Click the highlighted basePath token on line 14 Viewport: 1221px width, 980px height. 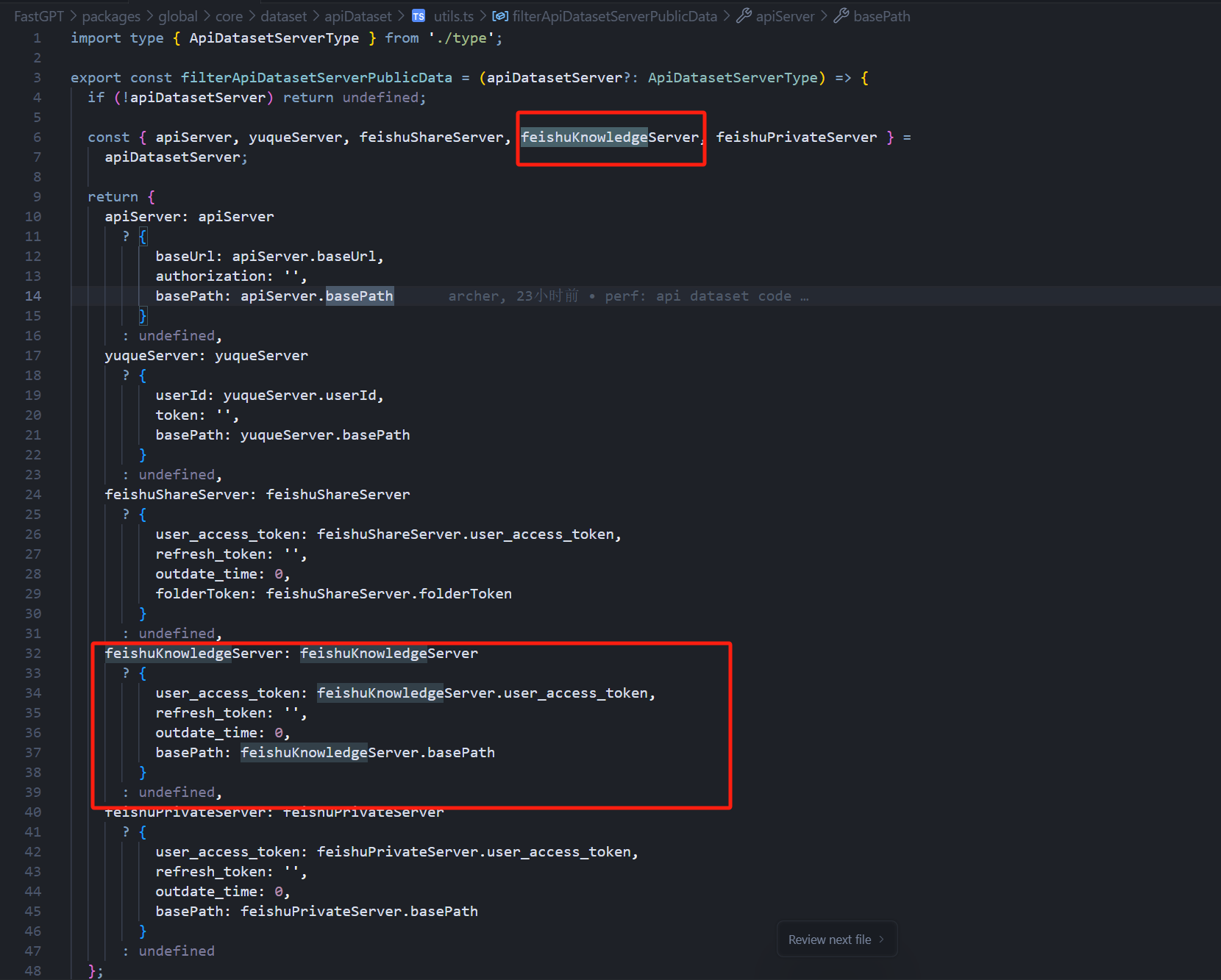(359, 296)
